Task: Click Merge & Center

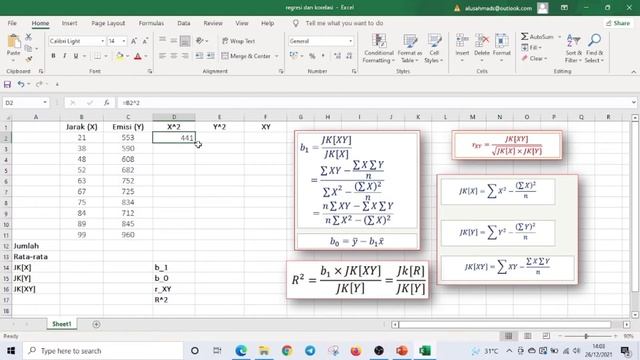Action: click(x=247, y=56)
